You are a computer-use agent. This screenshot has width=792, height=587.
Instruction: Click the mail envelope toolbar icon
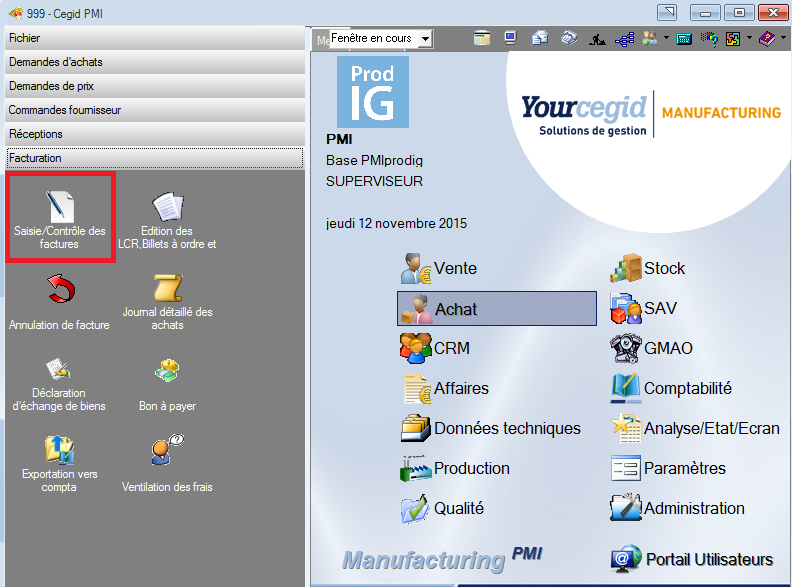click(x=540, y=38)
